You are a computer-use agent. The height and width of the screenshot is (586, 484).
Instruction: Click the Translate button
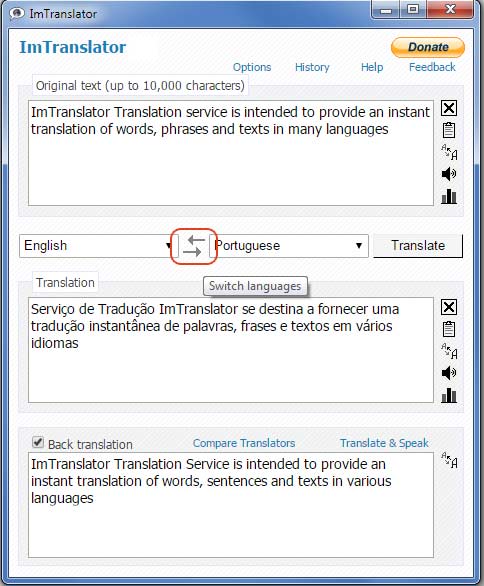pyautogui.click(x=418, y=246)
